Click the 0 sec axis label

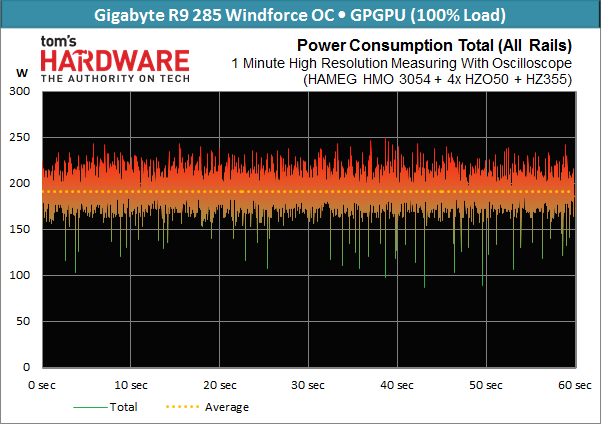[x=42, y=385]
